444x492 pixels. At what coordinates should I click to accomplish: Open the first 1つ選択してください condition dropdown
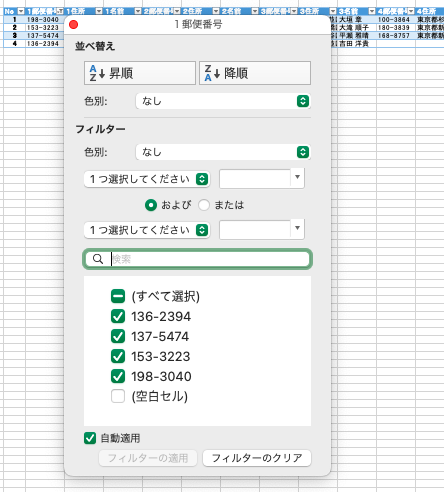click(147, 179)
